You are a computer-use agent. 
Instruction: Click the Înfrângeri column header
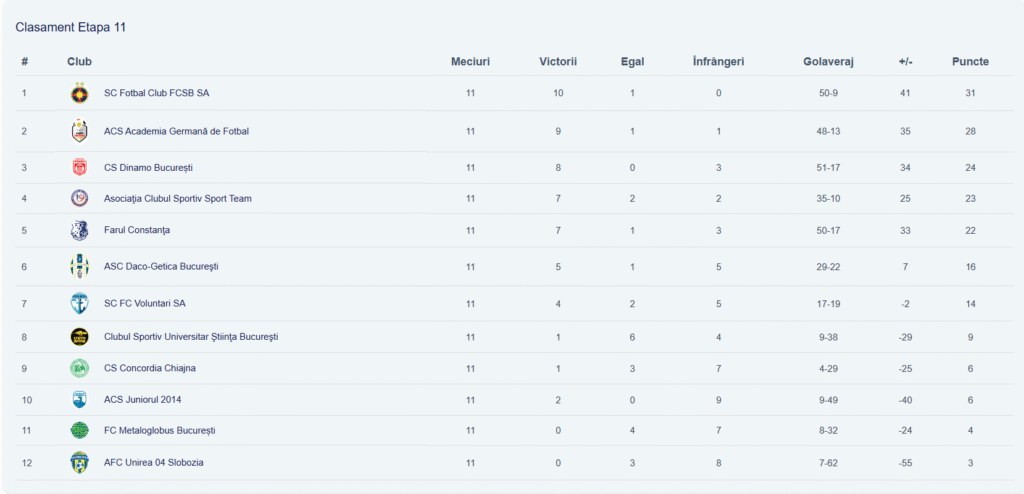(718, 62)
